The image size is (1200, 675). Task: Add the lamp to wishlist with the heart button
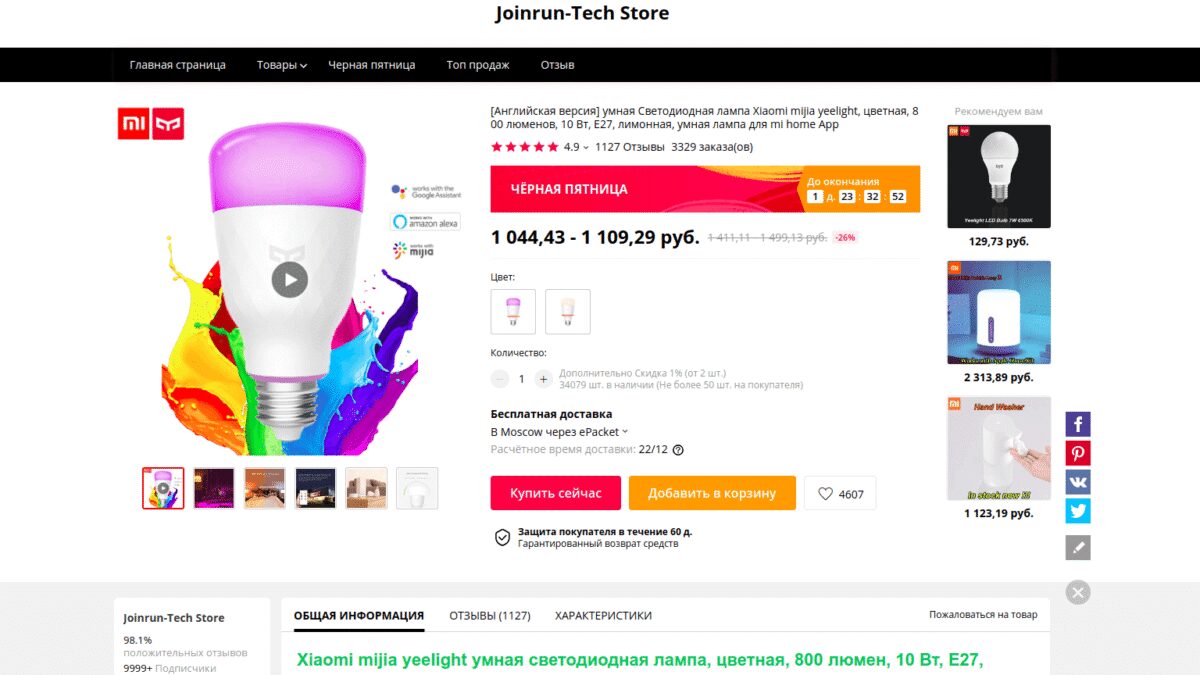pos(840,494)
